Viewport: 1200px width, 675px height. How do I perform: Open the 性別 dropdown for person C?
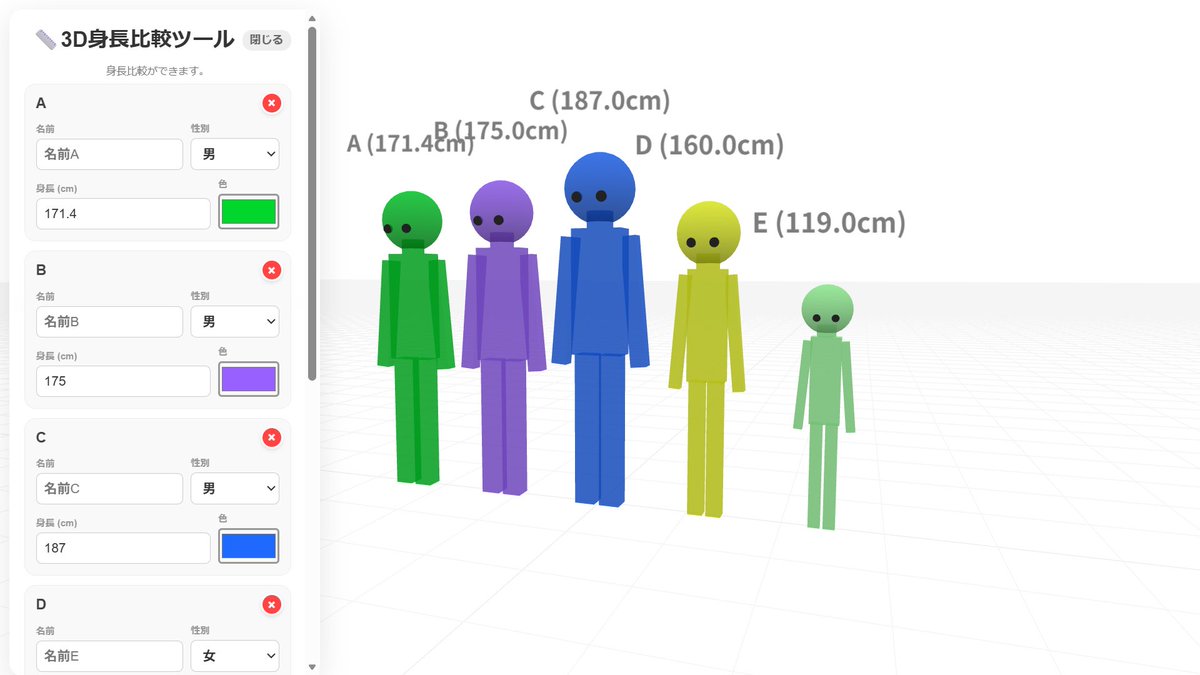[235, 488]
